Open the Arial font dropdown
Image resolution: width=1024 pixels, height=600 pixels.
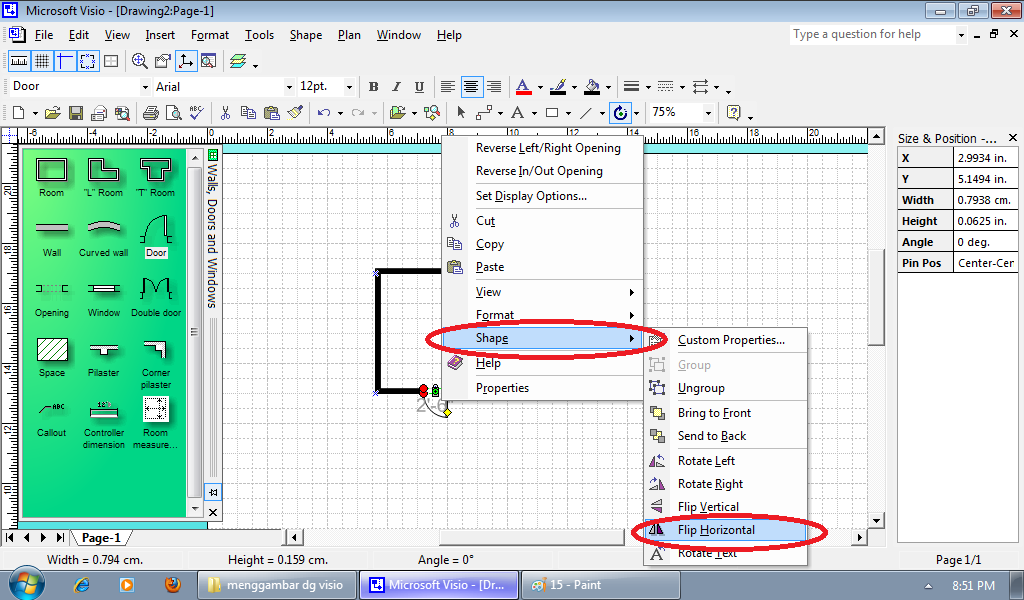289,87
